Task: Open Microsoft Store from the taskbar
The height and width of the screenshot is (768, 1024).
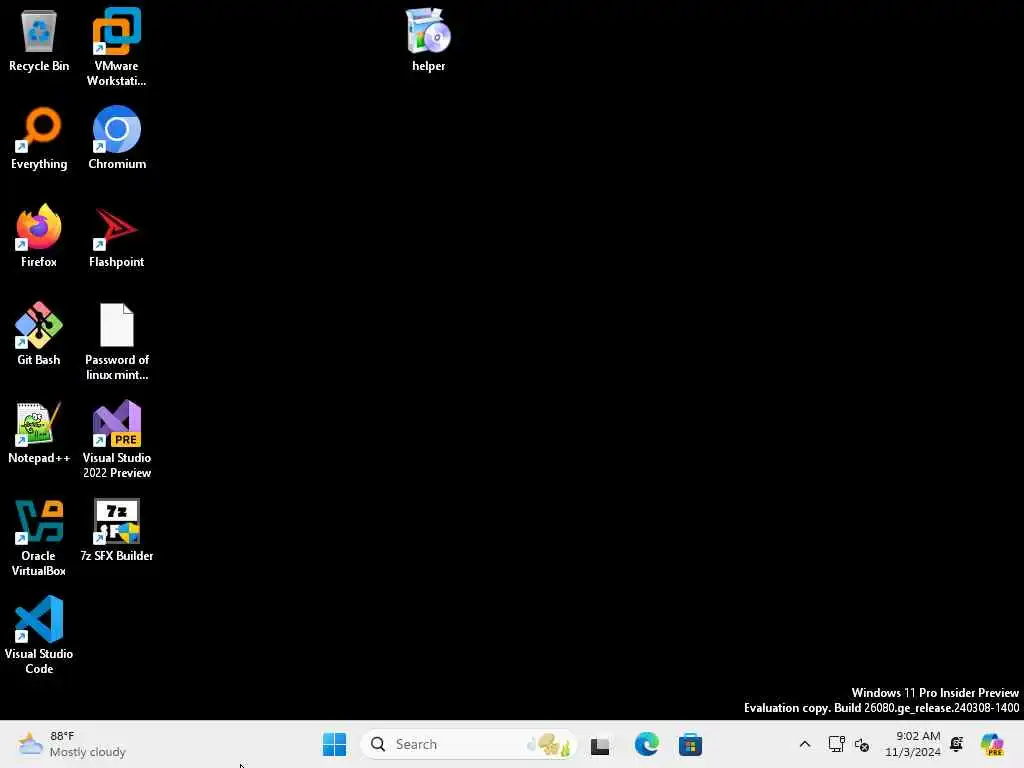Action: point(690,744)
